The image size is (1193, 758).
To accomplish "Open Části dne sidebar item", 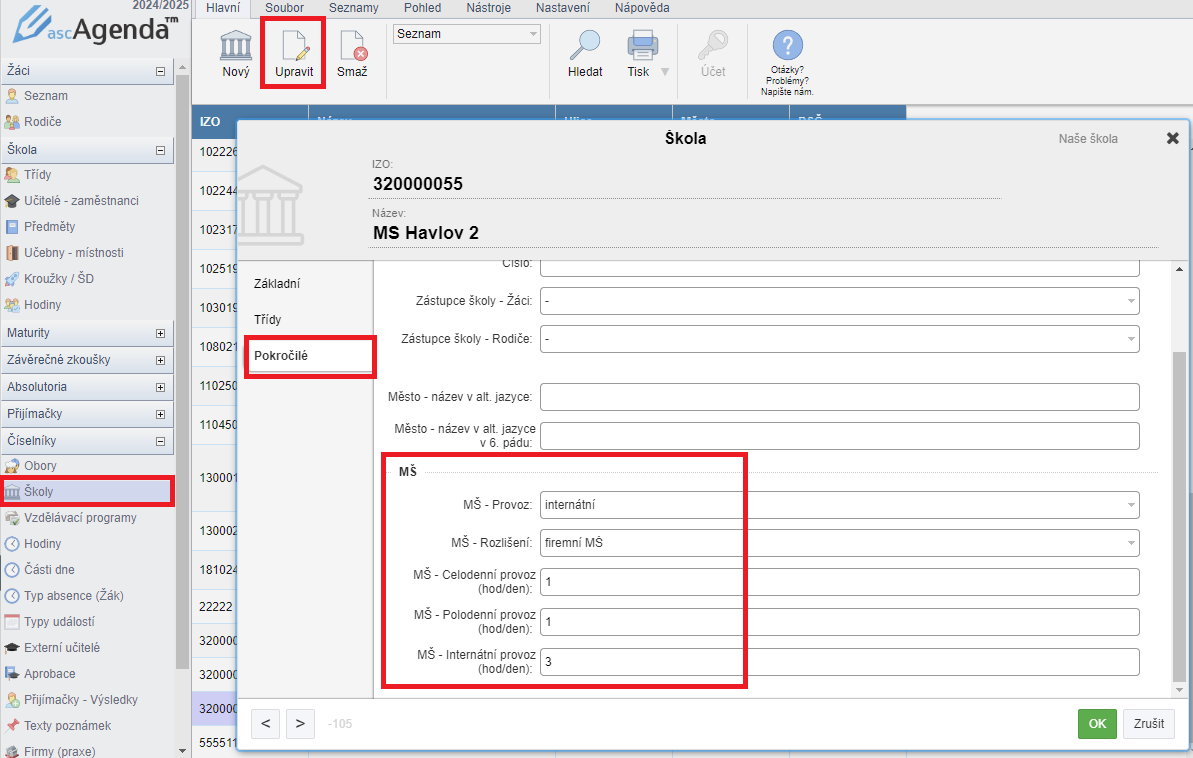I will 49,569.
